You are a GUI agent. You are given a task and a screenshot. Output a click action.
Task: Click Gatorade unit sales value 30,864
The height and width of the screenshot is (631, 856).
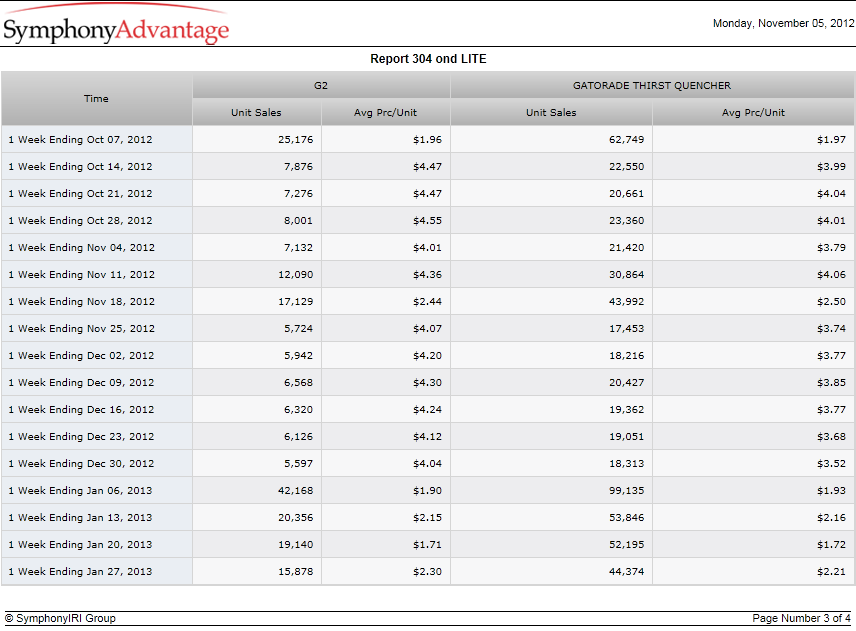[626, 275]
